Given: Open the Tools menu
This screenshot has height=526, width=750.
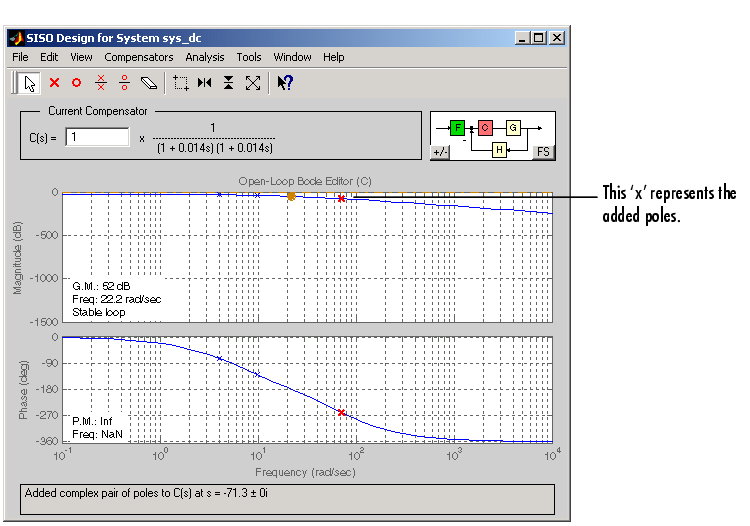Looking at the screenshot, I should pos(249,57).
